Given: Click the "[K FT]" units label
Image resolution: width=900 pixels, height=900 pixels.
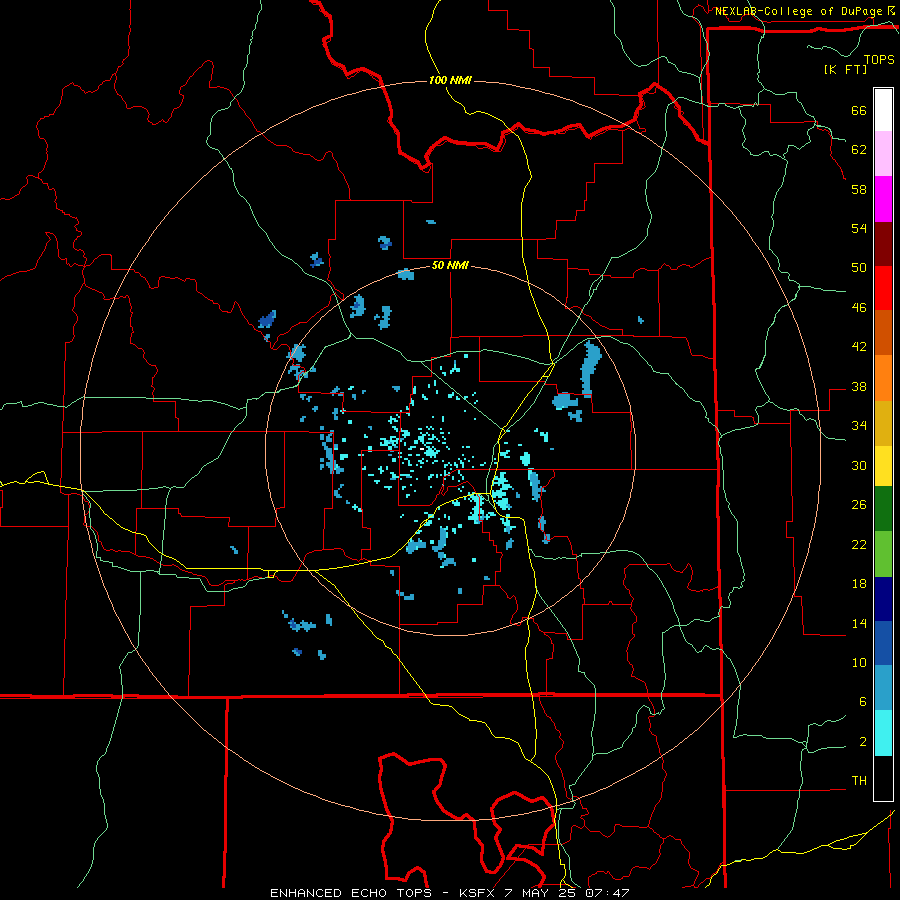Looking at the screenshot, I should coord(845,69).
